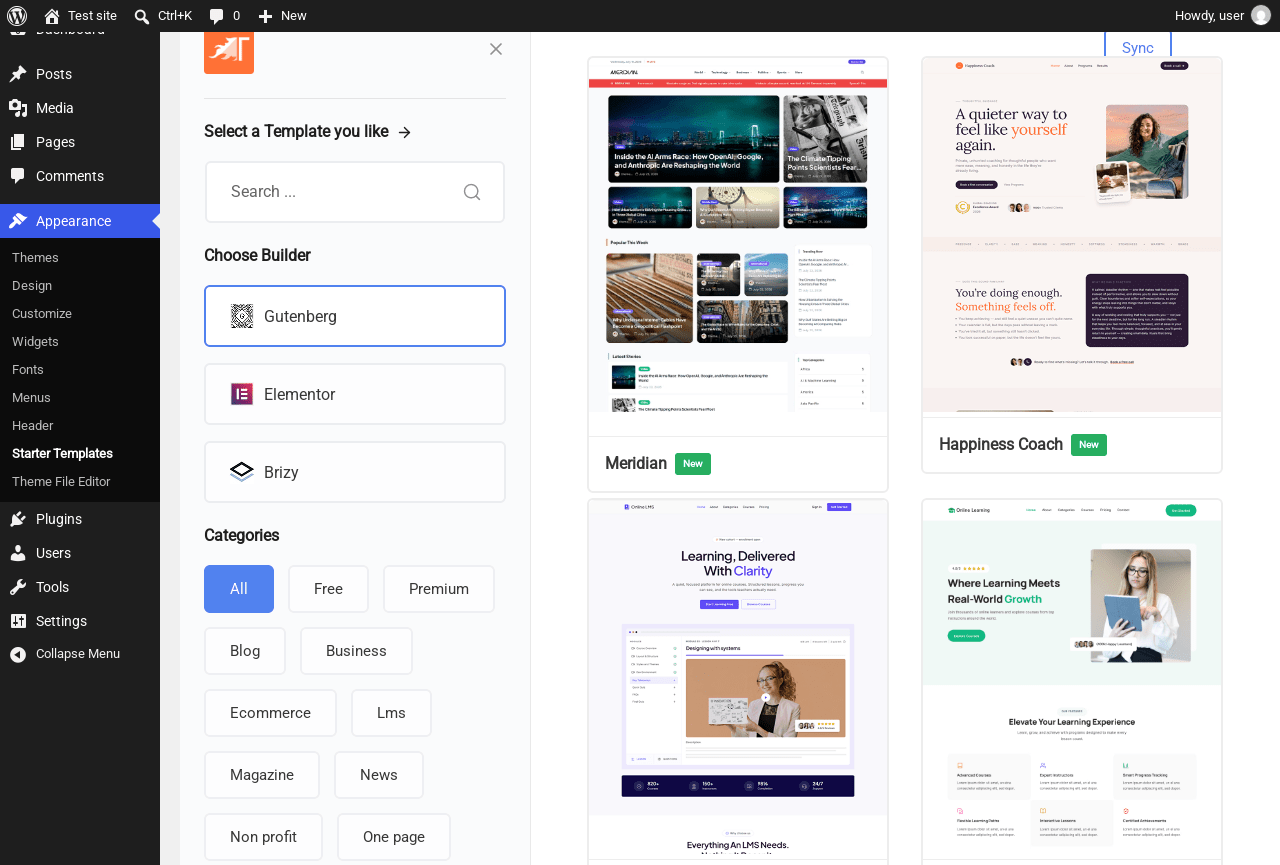The width and height of the screenshot is (1280, 865).
Task: Open Settings via its sliders icon
Action: [x=18, y=621]
